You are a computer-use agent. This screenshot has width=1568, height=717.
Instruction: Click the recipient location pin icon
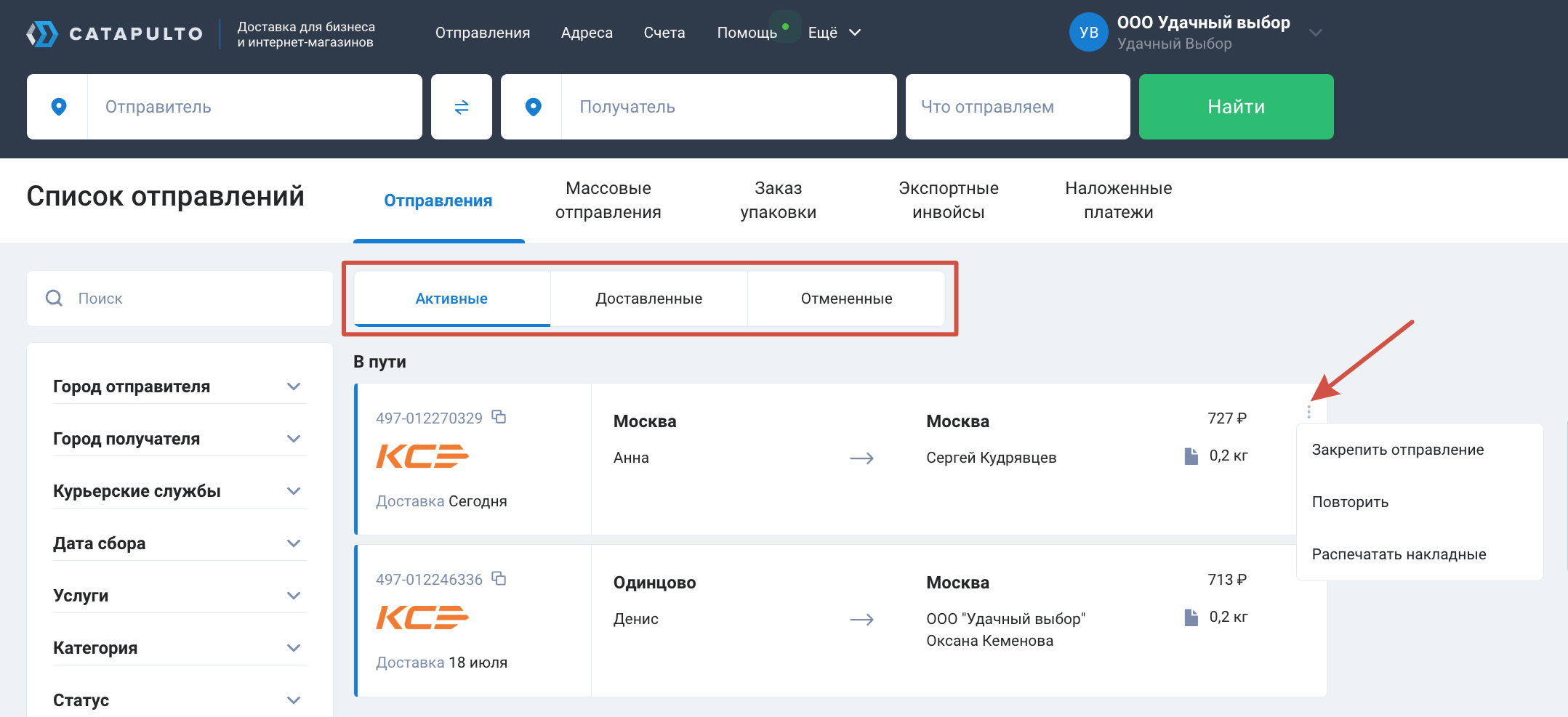point(533,107)
